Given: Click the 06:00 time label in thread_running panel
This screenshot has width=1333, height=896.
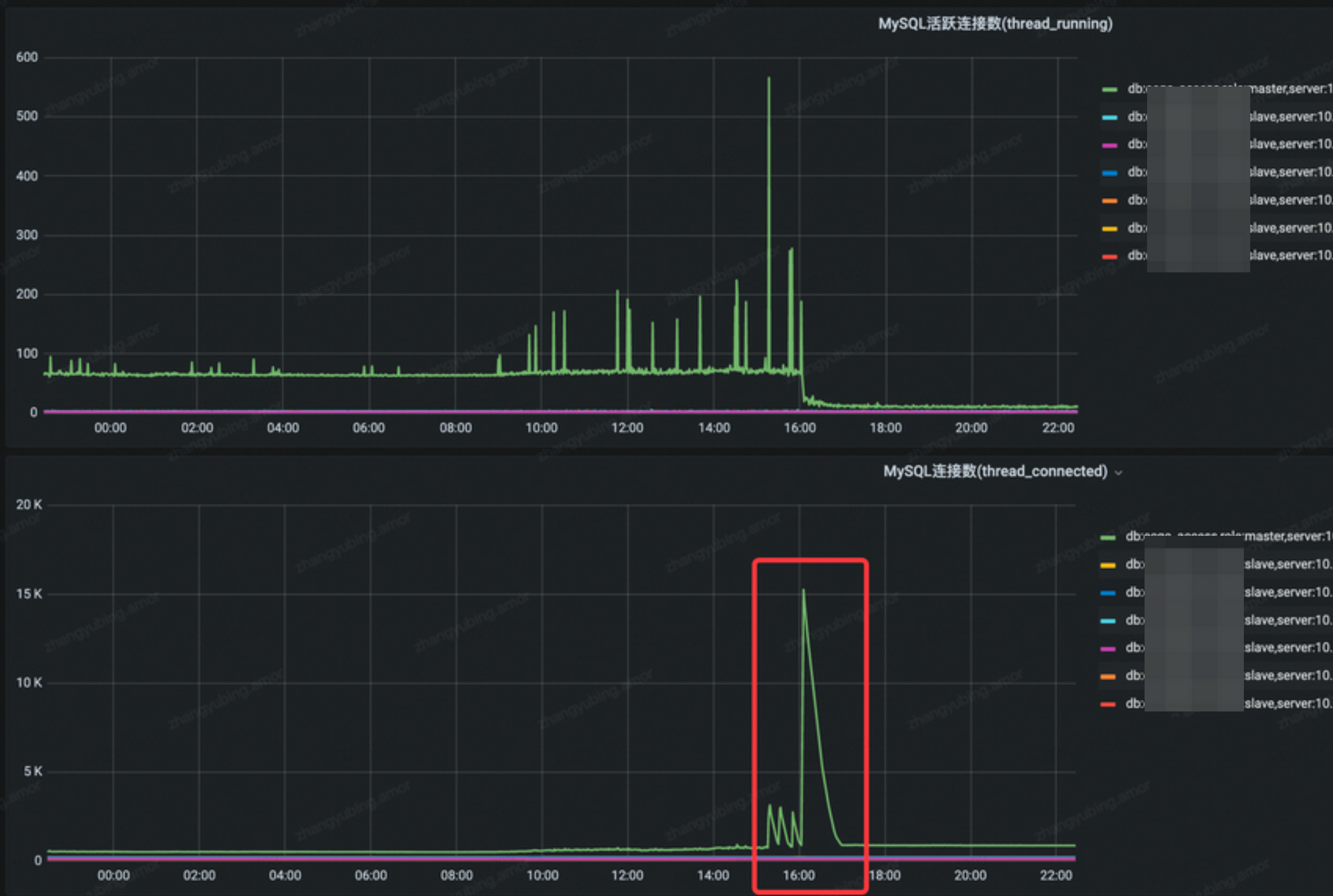Looking at the screenshot, I should pos(369,428).
